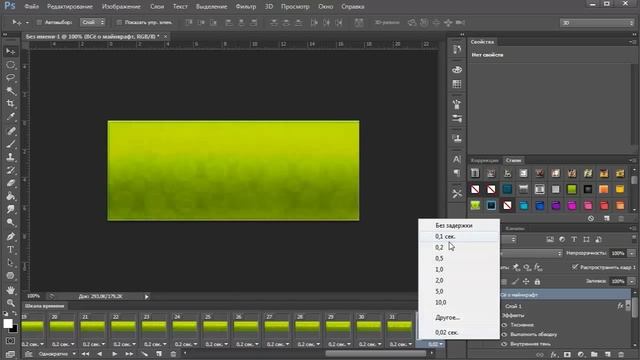Image resolution: width=640 pixels, height=360 pixels.
Task: Select the Move tool in the toolbox
Action: coord(11,51)
